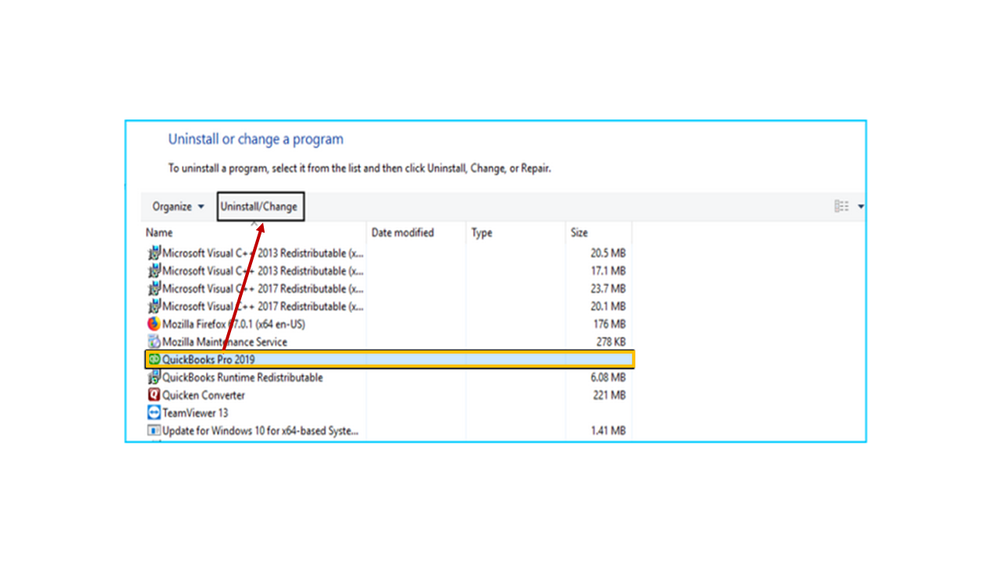This screenshot has width=999, height=562.
Task: Click the 176 MB size value
Action: pos(609,324)
